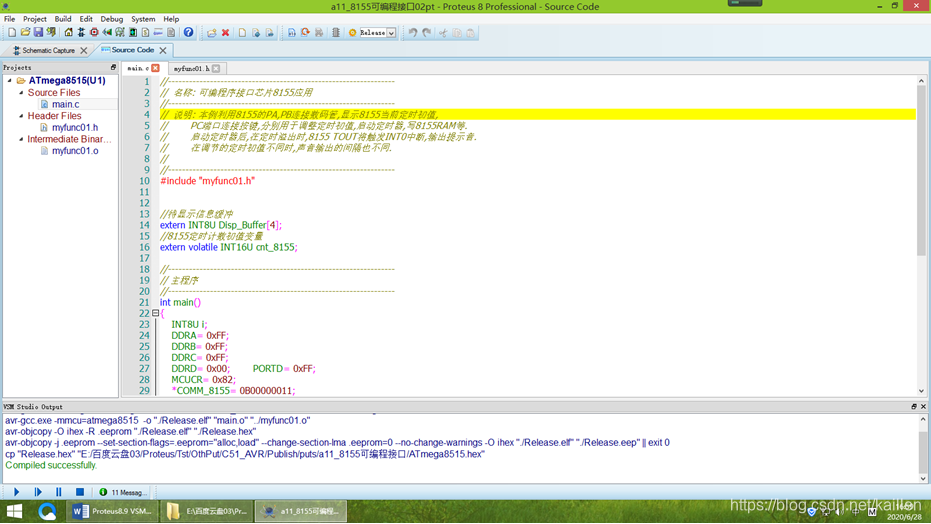
Task: Open Bill of Materials toolbar icon
Action: pyautogui.click(x=145, y=33)
